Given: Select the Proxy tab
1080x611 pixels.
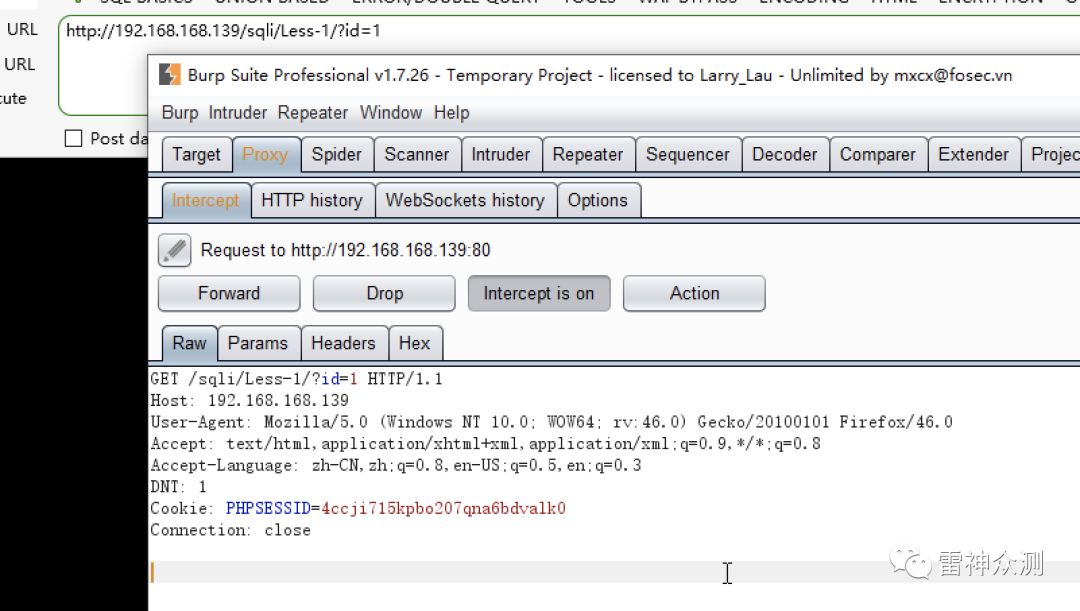Looking at the screenshot, I should [265, 154].
